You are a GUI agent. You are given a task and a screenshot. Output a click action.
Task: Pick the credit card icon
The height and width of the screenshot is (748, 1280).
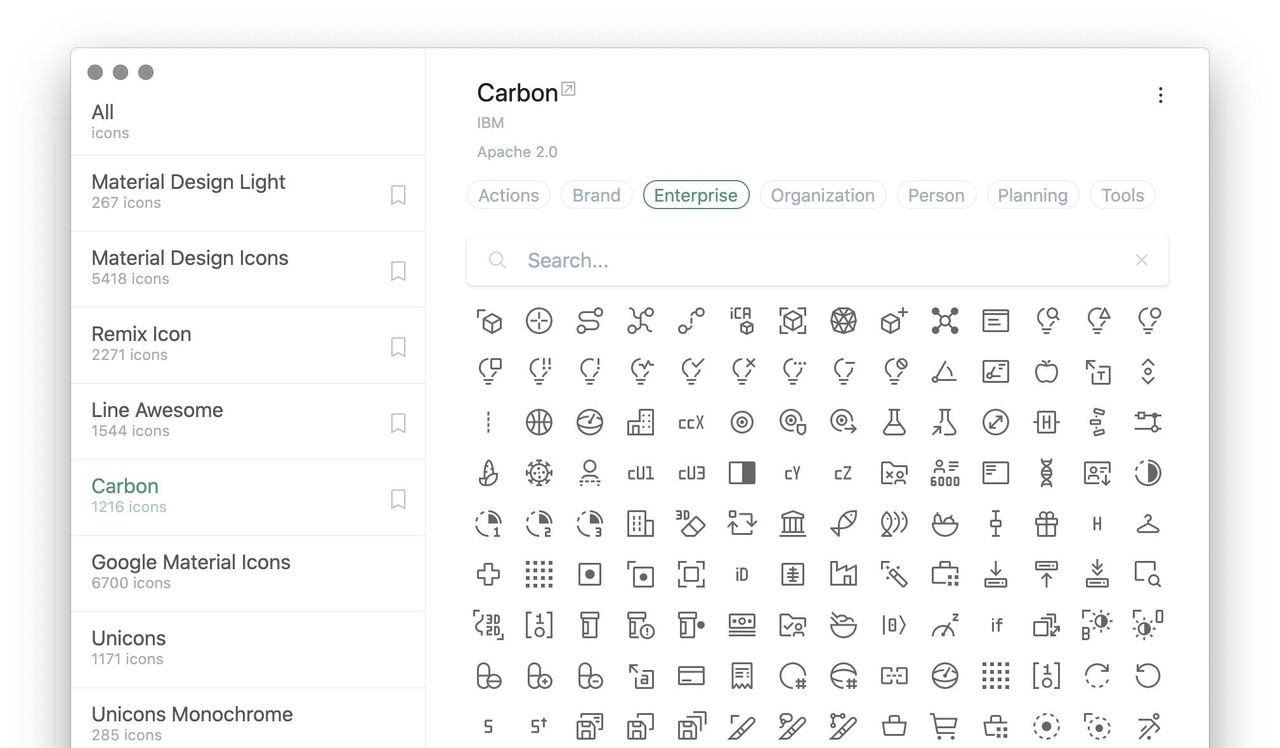click(x=691, y=676)
